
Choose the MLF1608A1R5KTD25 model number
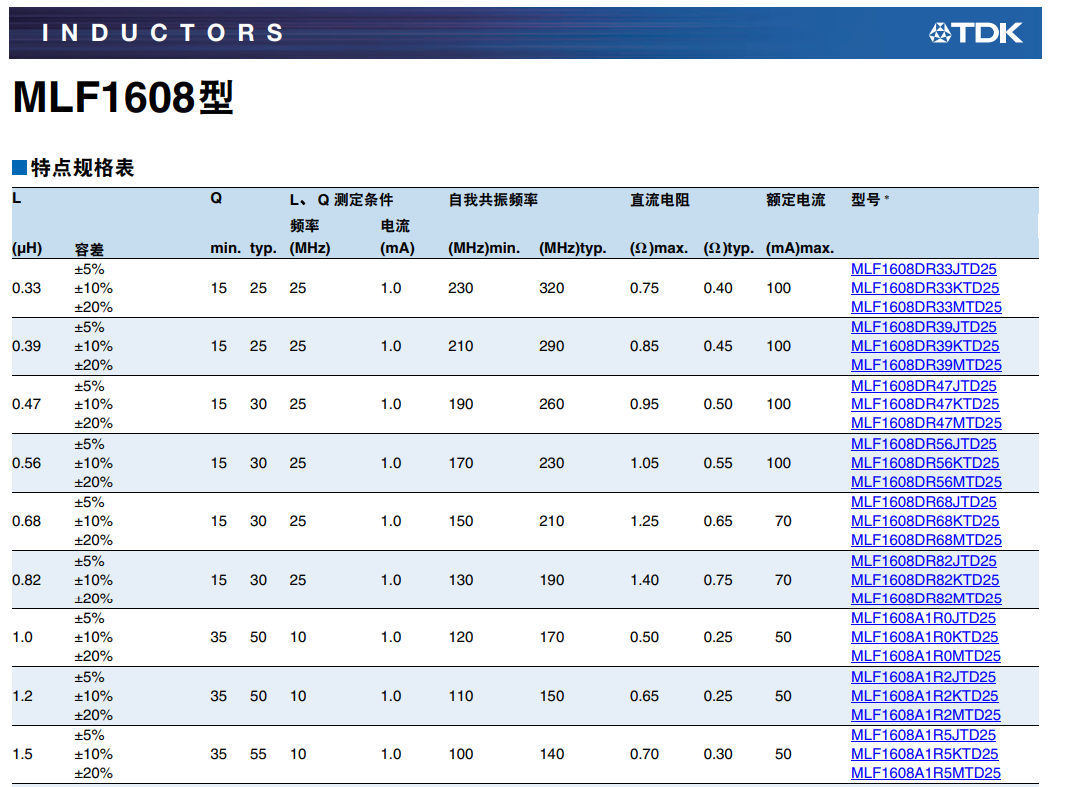(924, 754)
